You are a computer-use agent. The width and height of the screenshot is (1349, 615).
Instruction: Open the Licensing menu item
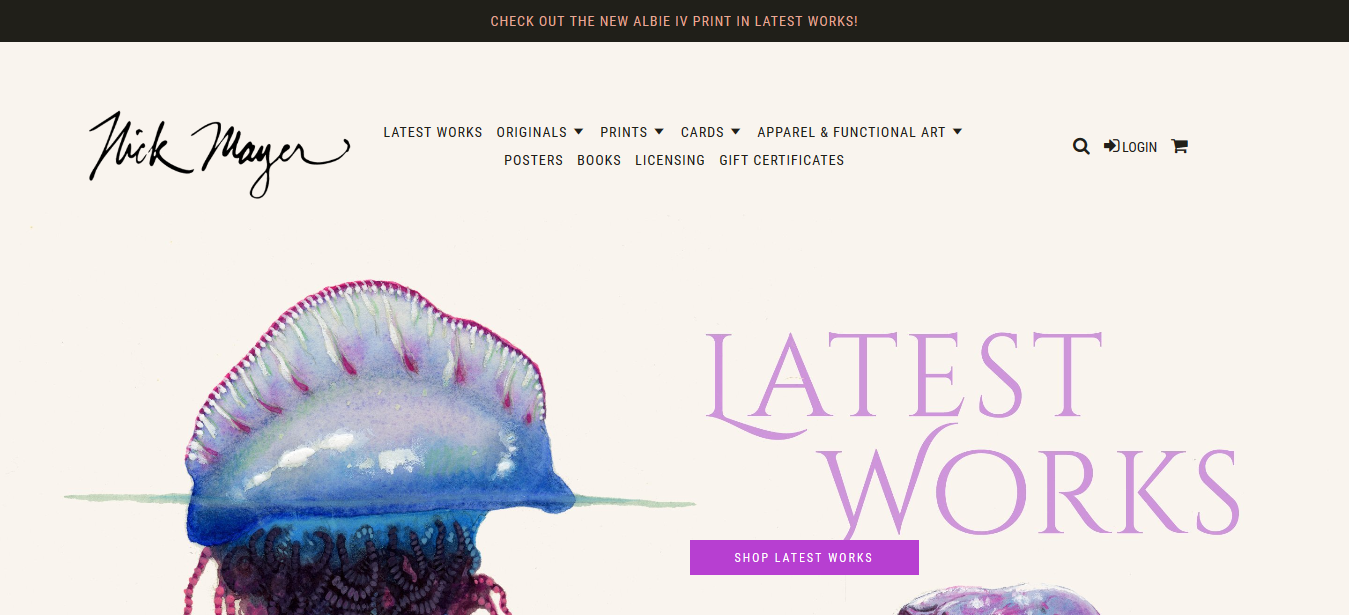coord(670,160)
